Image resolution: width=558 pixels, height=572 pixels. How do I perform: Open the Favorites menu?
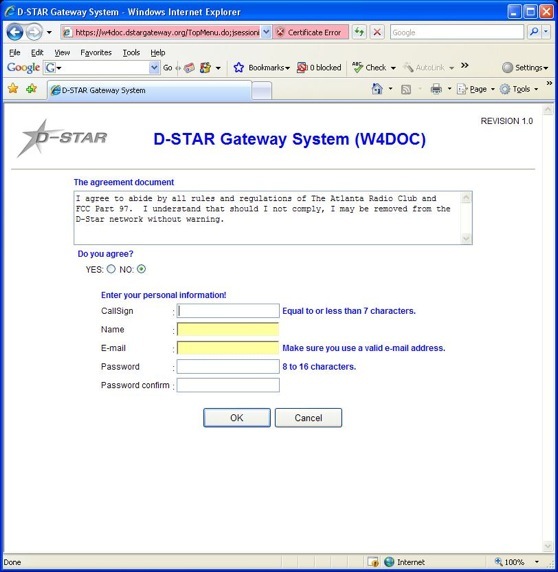(96, 53)
